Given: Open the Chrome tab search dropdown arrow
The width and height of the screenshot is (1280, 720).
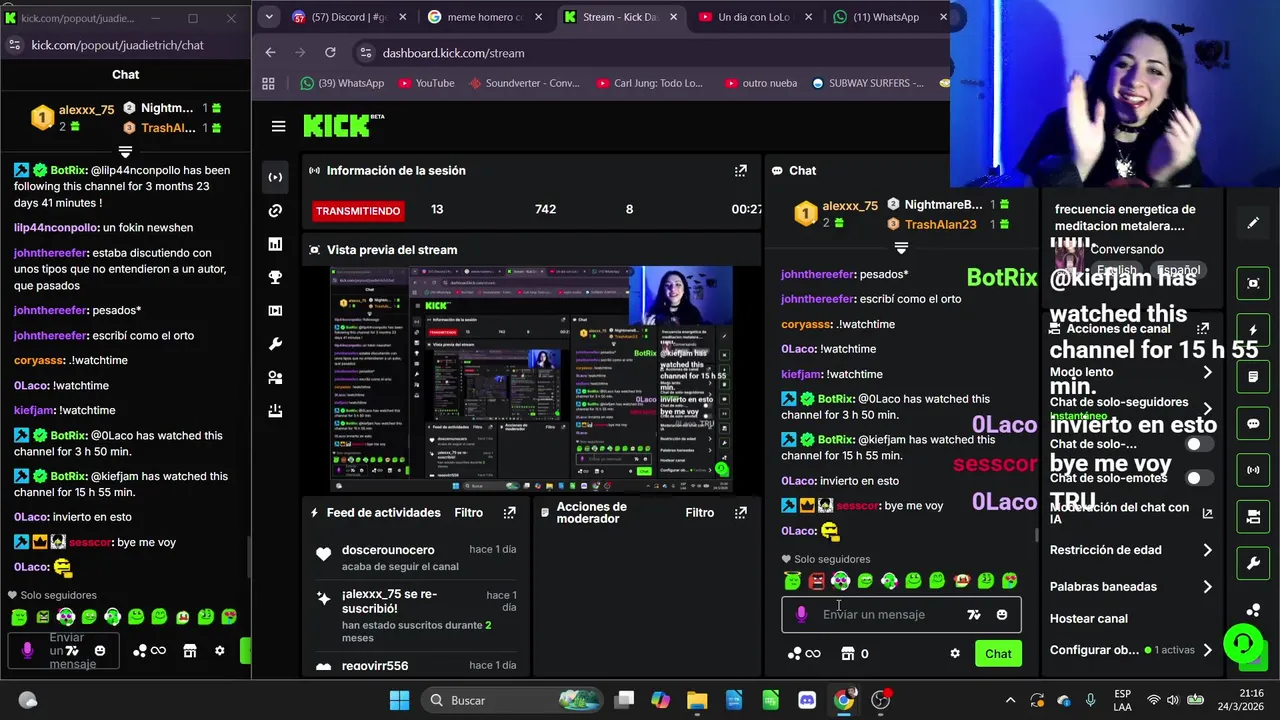Looking at the screenshot, I should click(x=269, y=17).
